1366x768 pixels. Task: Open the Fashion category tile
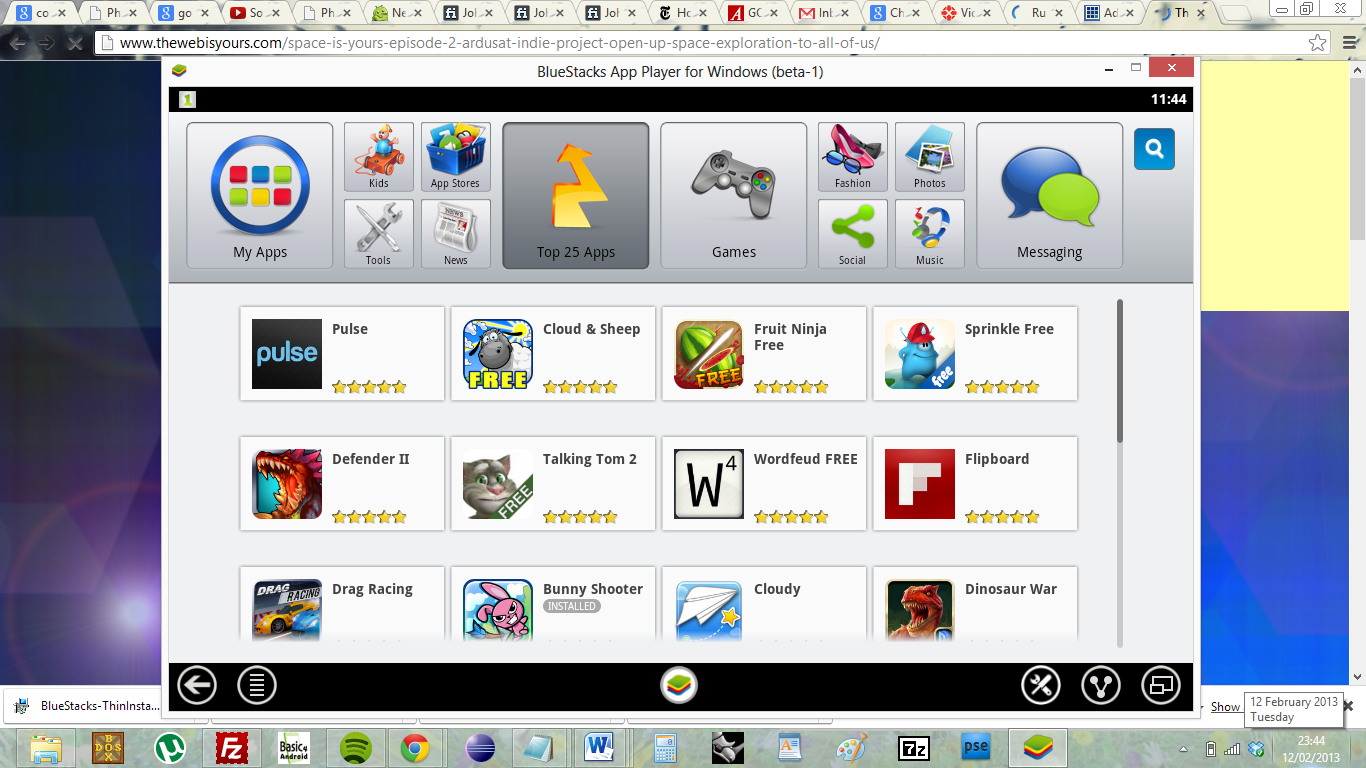click(x=853, y=157)
